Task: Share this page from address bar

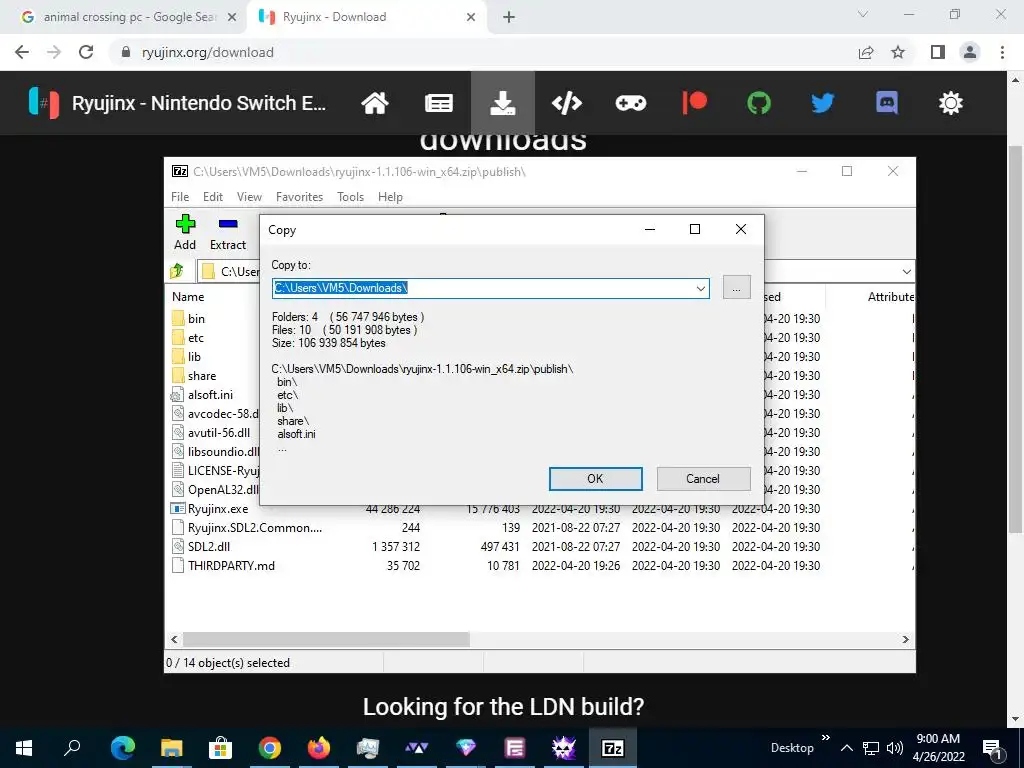Action: point(866,52)
